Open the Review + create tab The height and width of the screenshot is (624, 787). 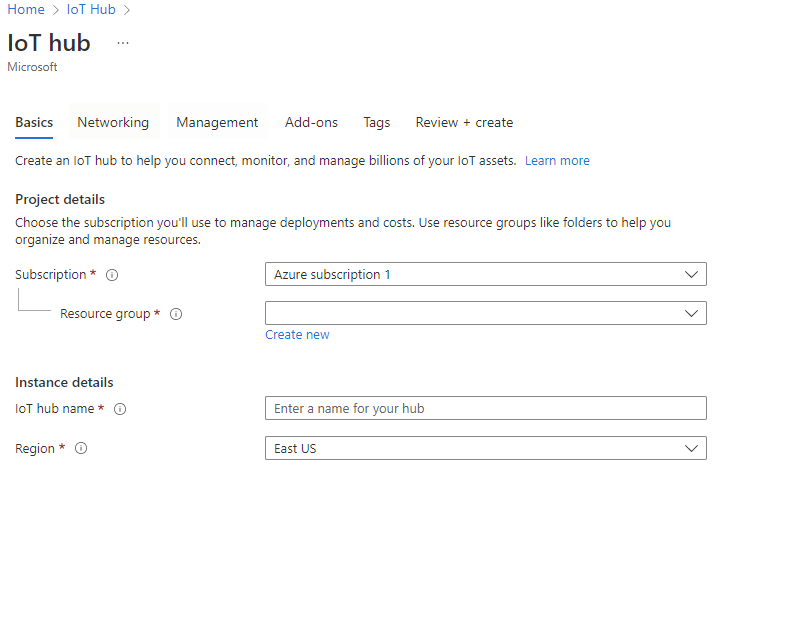tap(464, 122)
